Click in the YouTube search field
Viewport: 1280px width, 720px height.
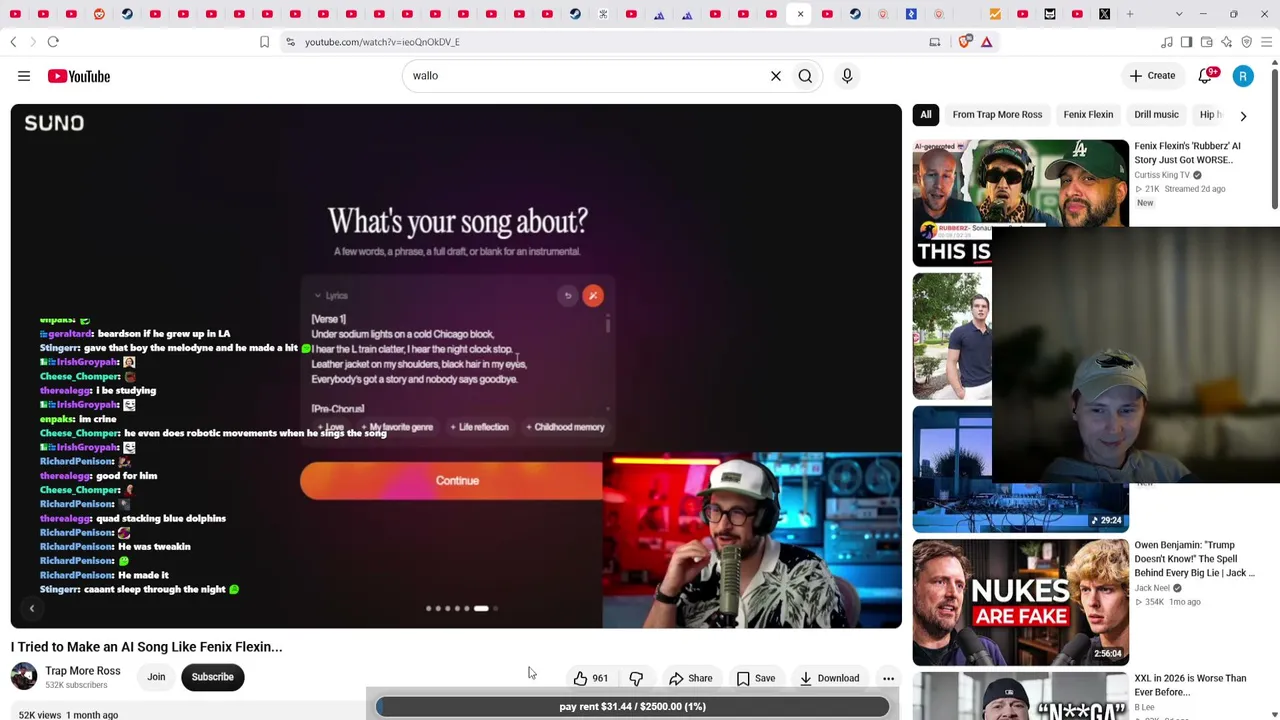(585, 76)
